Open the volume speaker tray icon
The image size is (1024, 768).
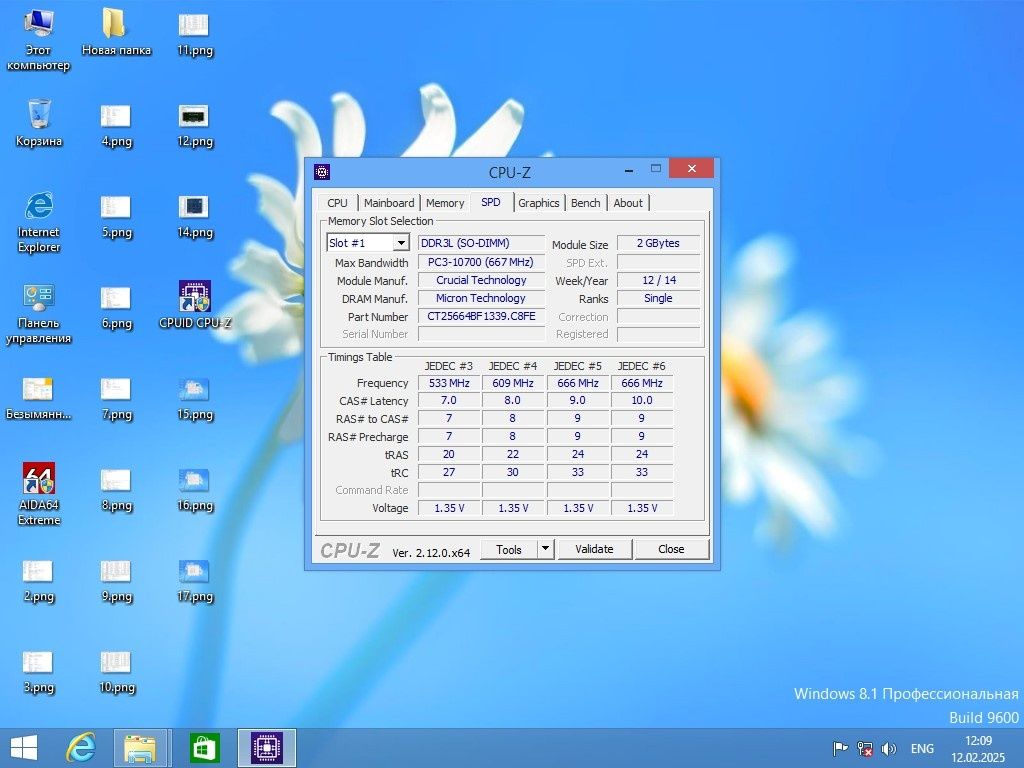click(889, 748)
